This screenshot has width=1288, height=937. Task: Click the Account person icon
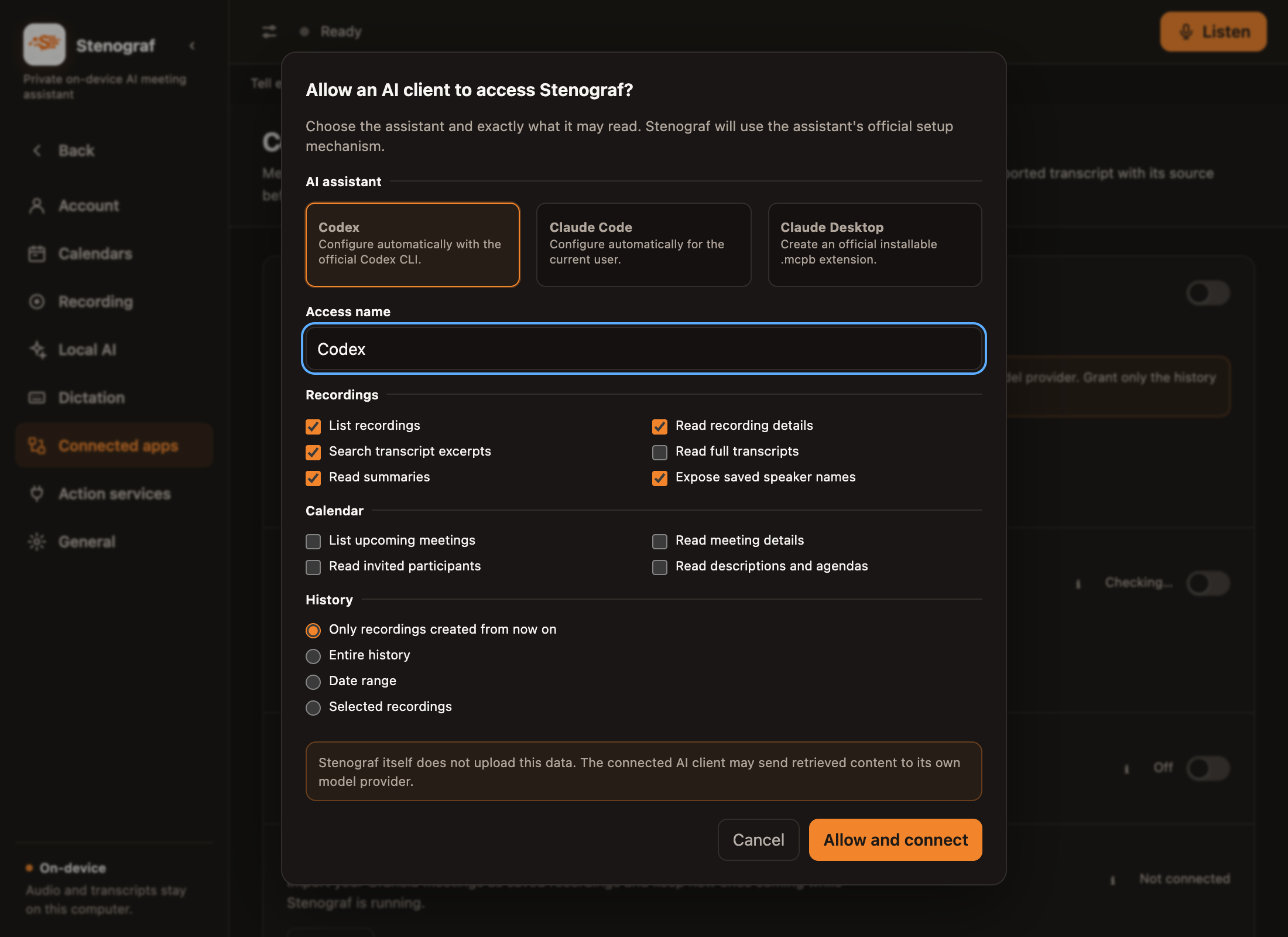(37, 206)
